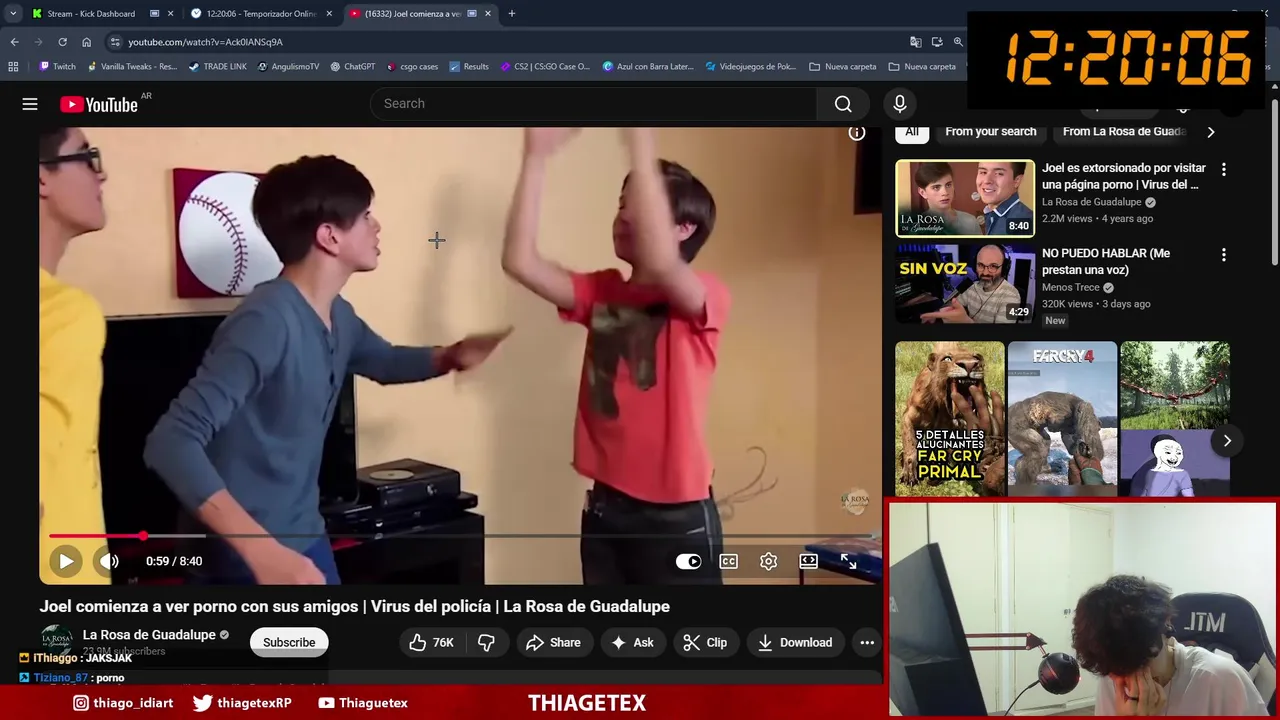1280x720 pixels.
Task: Go to browser home page
Action: [86, 42]
